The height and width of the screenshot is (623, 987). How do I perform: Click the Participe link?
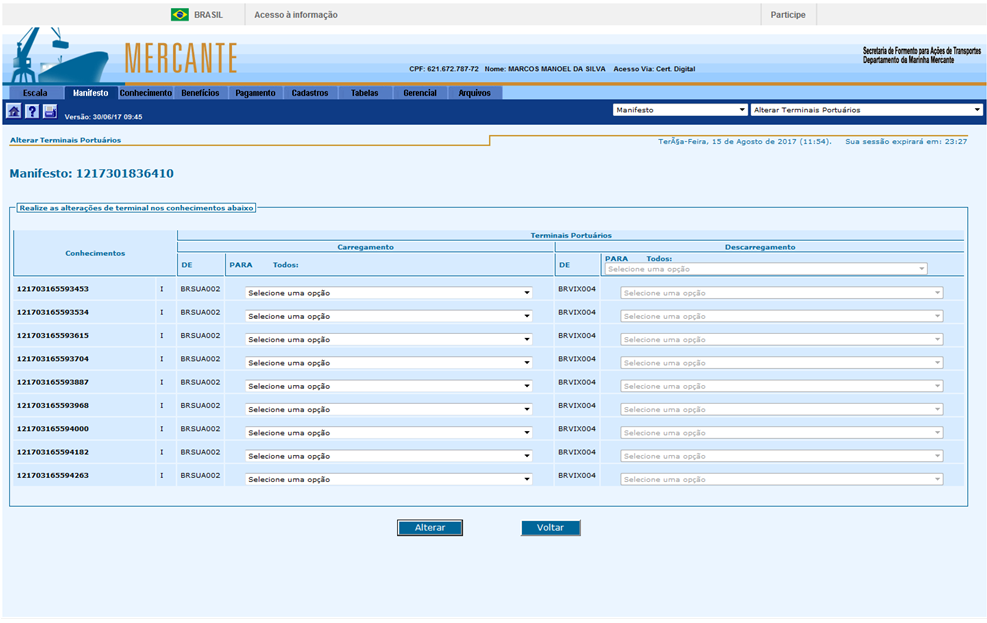tap(788, 15)
